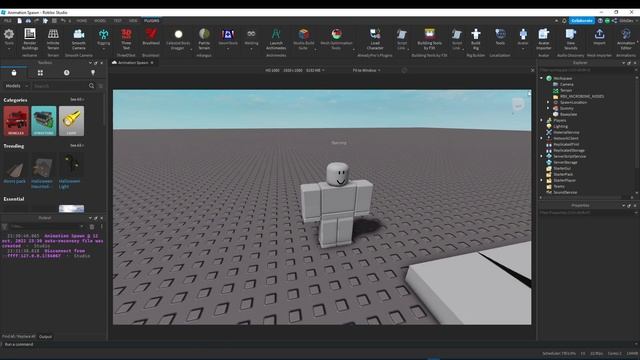Launch Archimedes plugin

276,39
